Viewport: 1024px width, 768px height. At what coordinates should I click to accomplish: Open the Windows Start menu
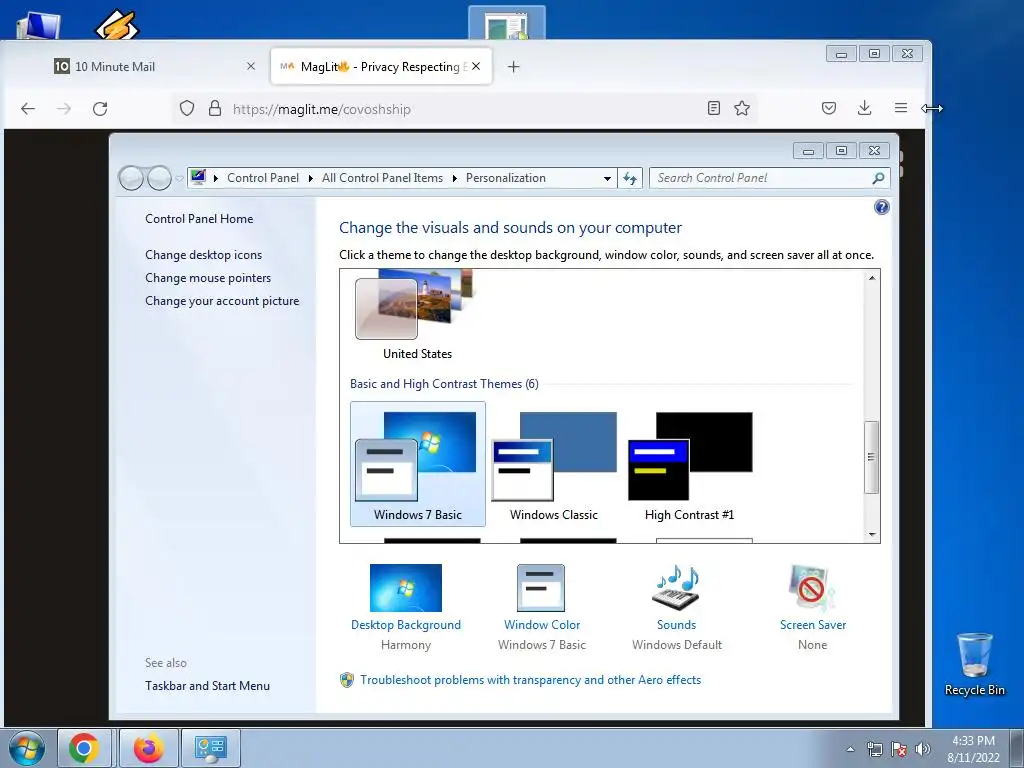coord(26,748)
